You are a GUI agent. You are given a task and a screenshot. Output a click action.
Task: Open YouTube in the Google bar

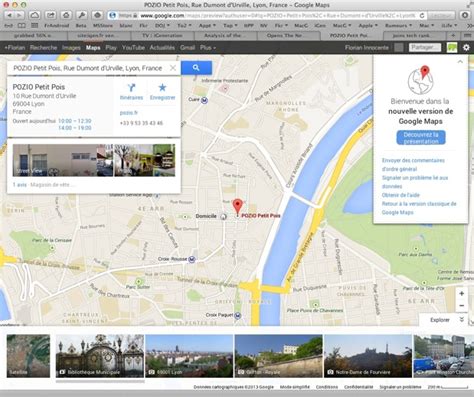click(x=133, y=48)
